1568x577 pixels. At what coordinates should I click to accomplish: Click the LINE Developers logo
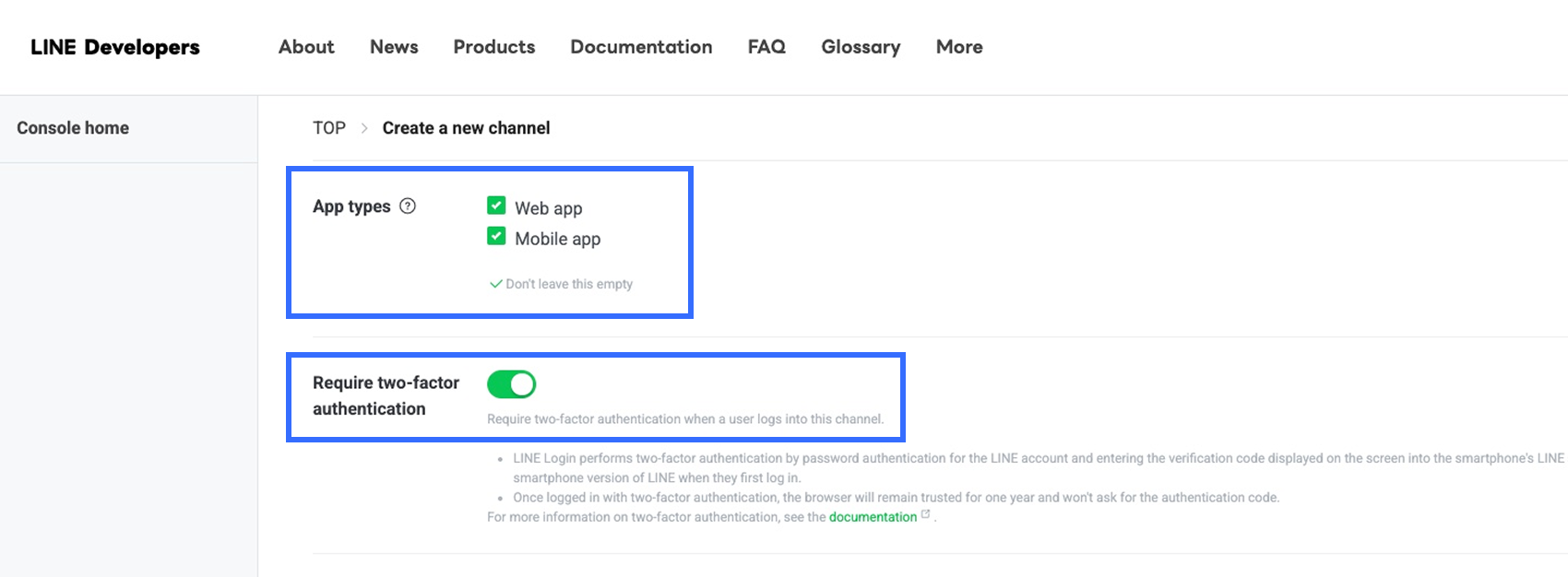(115, 47)
